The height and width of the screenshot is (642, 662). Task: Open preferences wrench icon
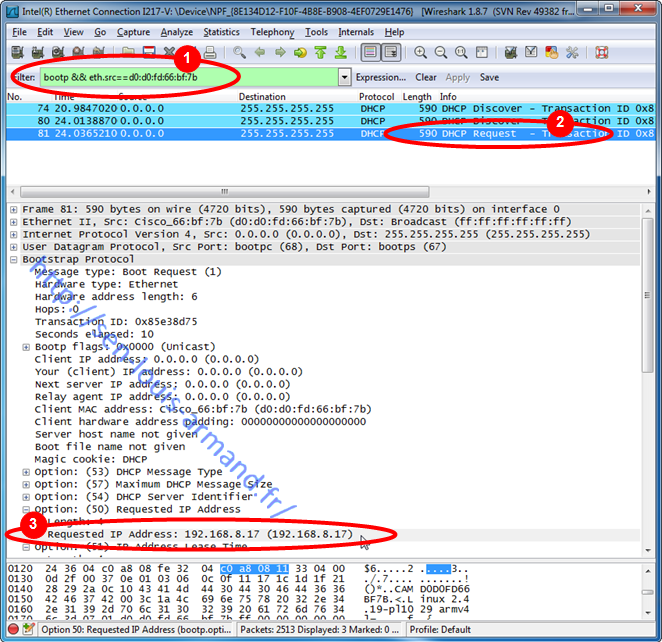click(x=572, y=52)
